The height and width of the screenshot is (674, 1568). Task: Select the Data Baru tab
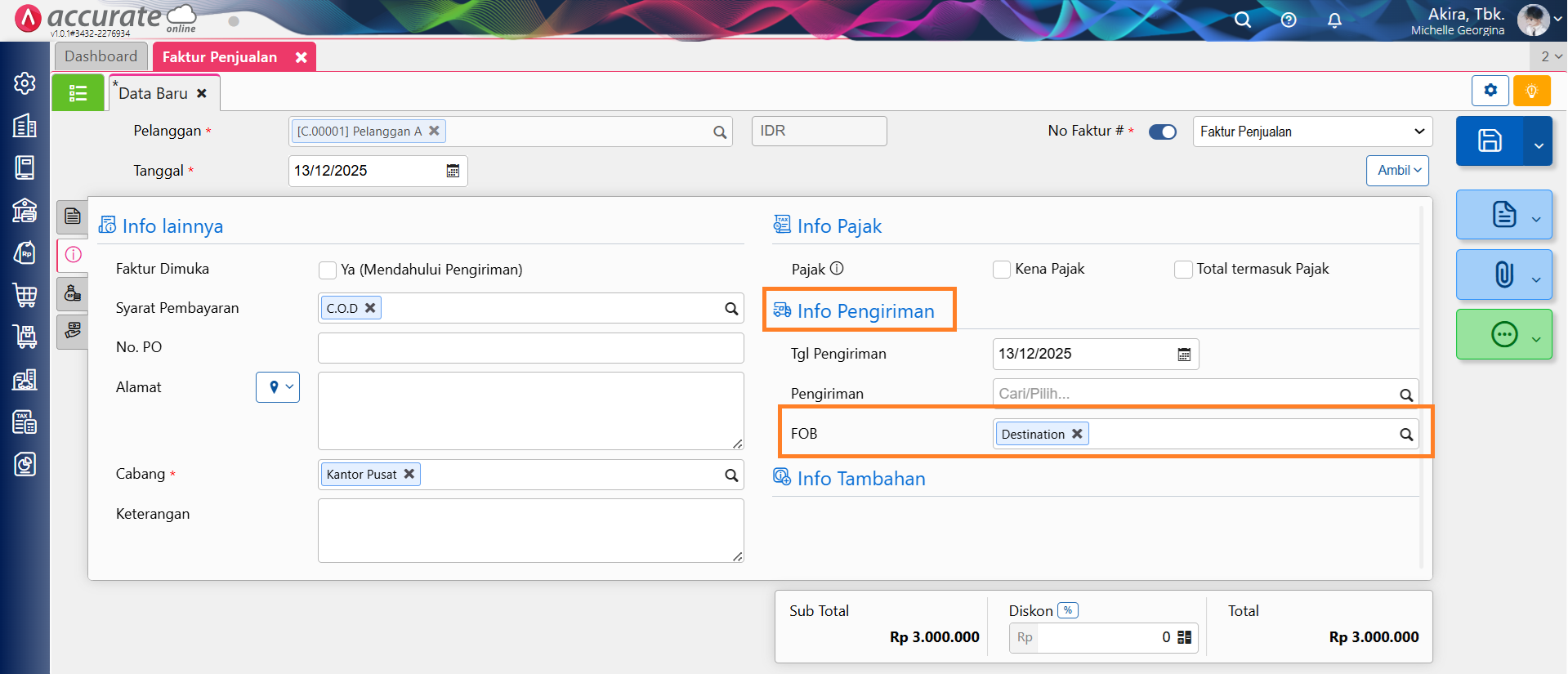click(154, 93)
